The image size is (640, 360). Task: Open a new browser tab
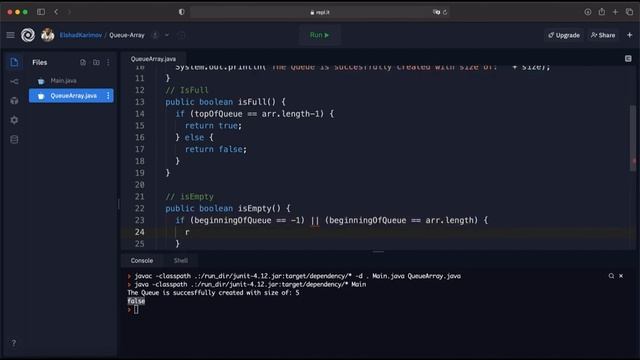[615, 12]
